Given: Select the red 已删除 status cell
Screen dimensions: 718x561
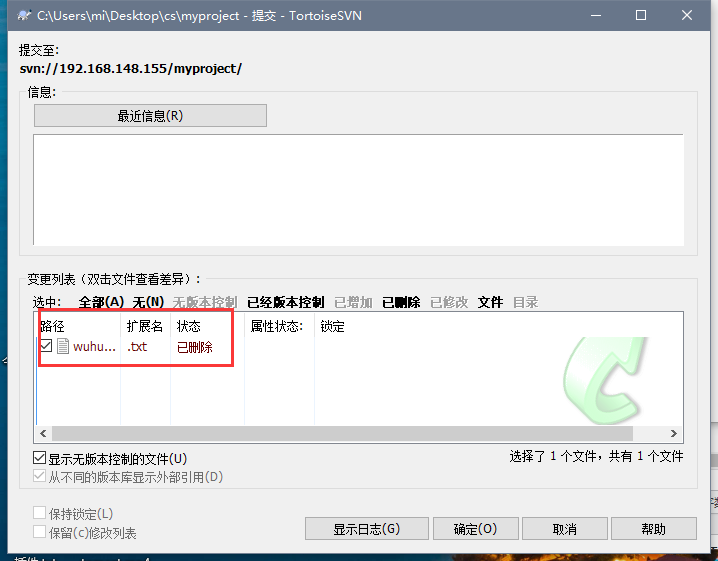Looking at the screenshot, I should point(195,347).
